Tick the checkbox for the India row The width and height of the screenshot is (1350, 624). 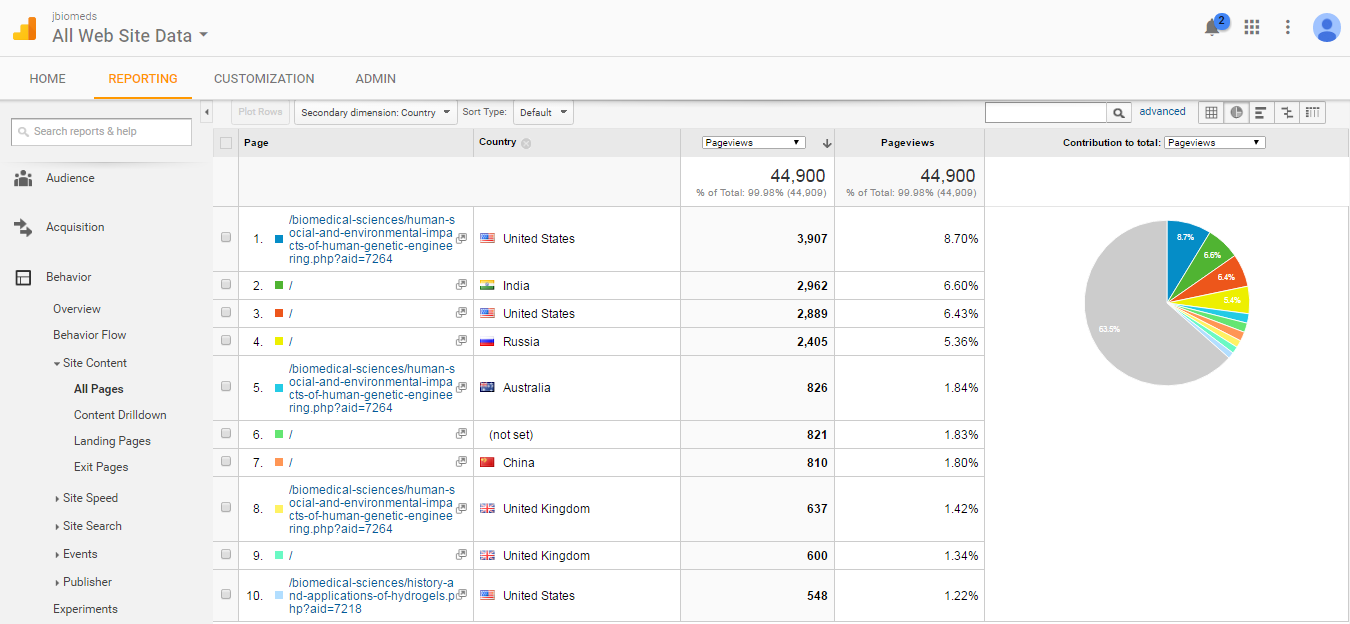226,285
